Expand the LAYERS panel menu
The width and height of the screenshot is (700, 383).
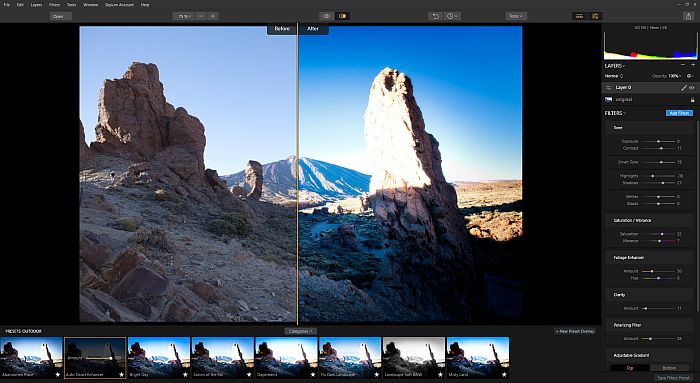615,66
